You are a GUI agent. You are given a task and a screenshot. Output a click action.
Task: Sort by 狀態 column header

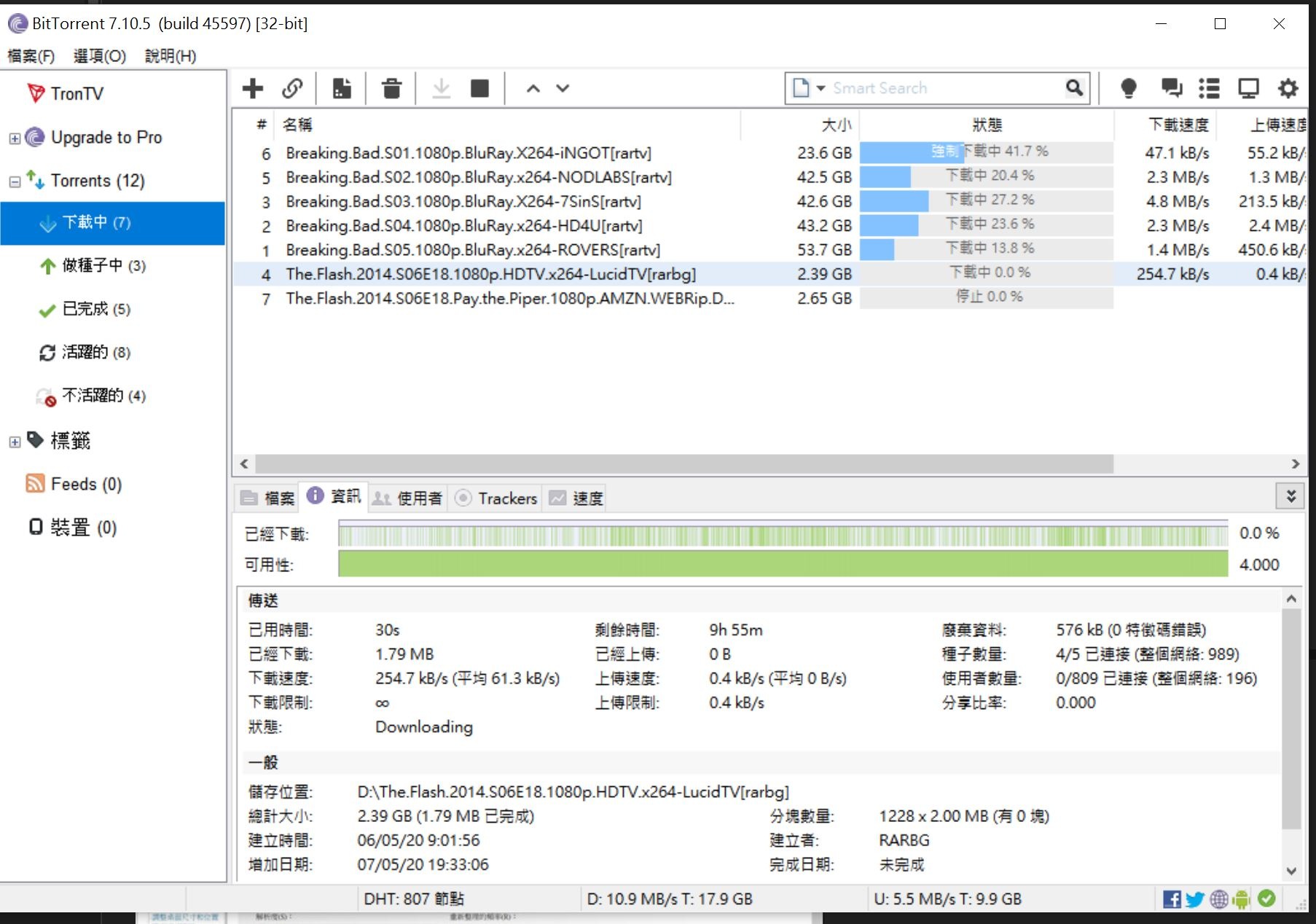click(987, 125)
